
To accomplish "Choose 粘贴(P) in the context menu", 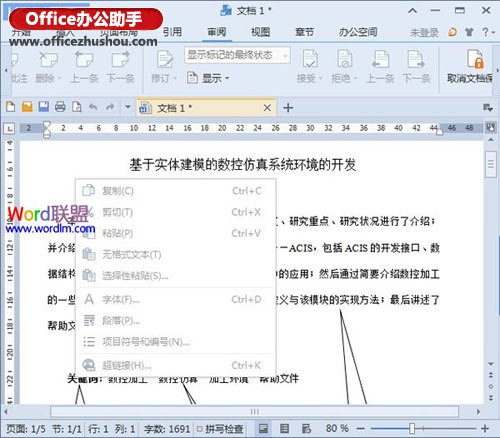I will click(x=176, y=233).
